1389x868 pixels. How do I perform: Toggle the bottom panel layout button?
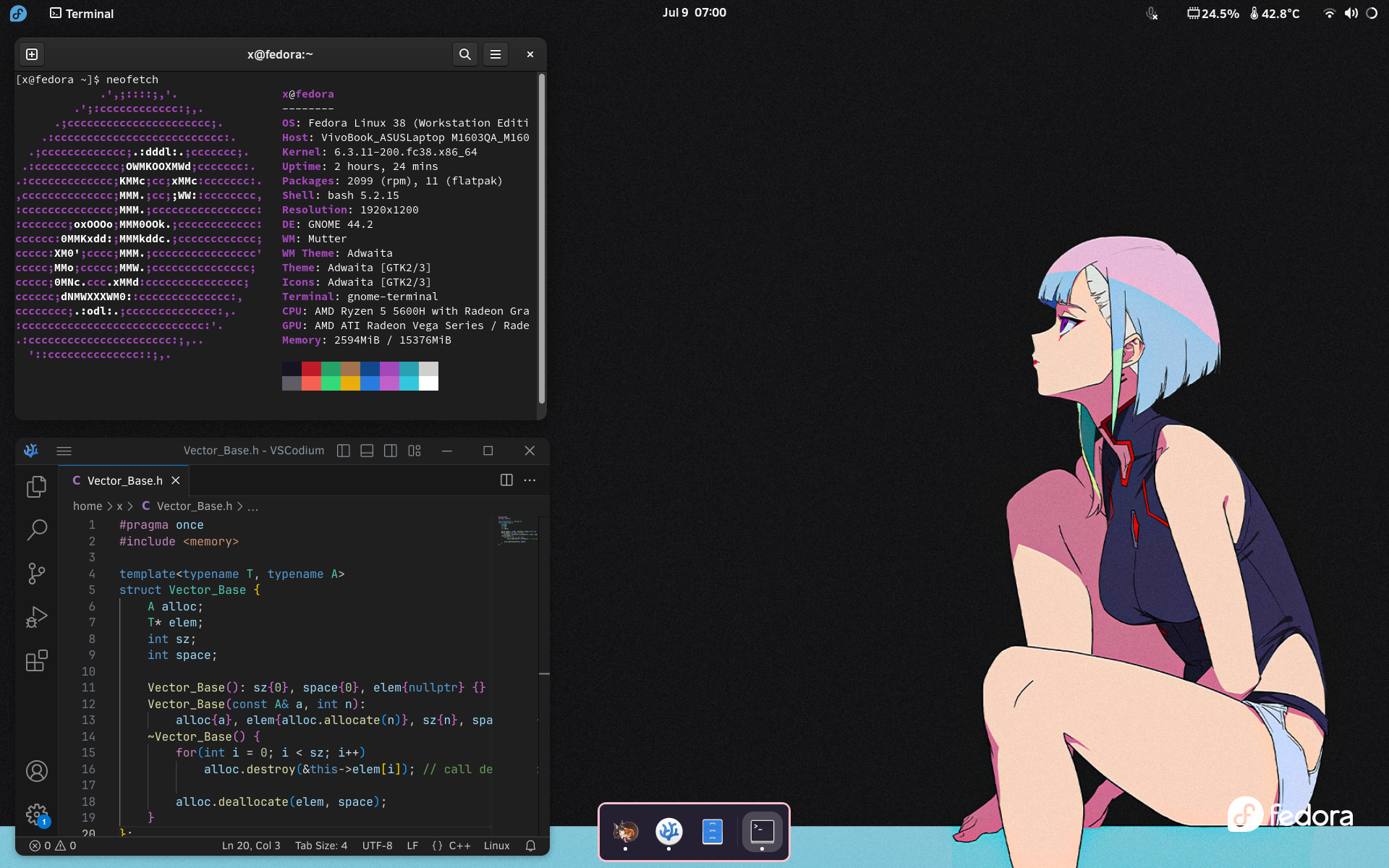(367, 451)
